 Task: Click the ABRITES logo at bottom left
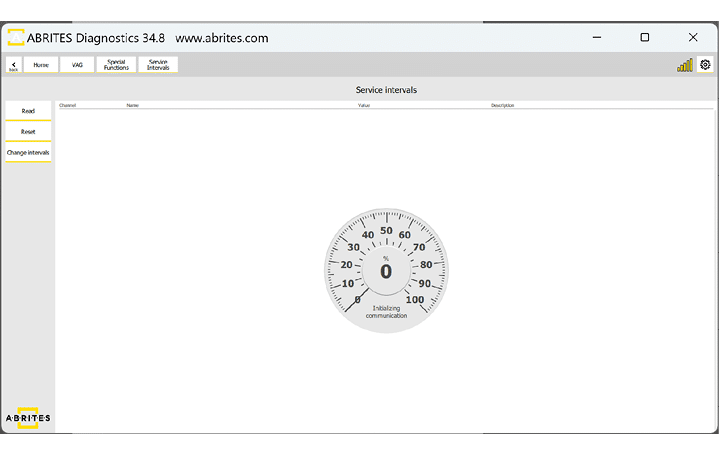pyautogui.click(x=28, y=417)
